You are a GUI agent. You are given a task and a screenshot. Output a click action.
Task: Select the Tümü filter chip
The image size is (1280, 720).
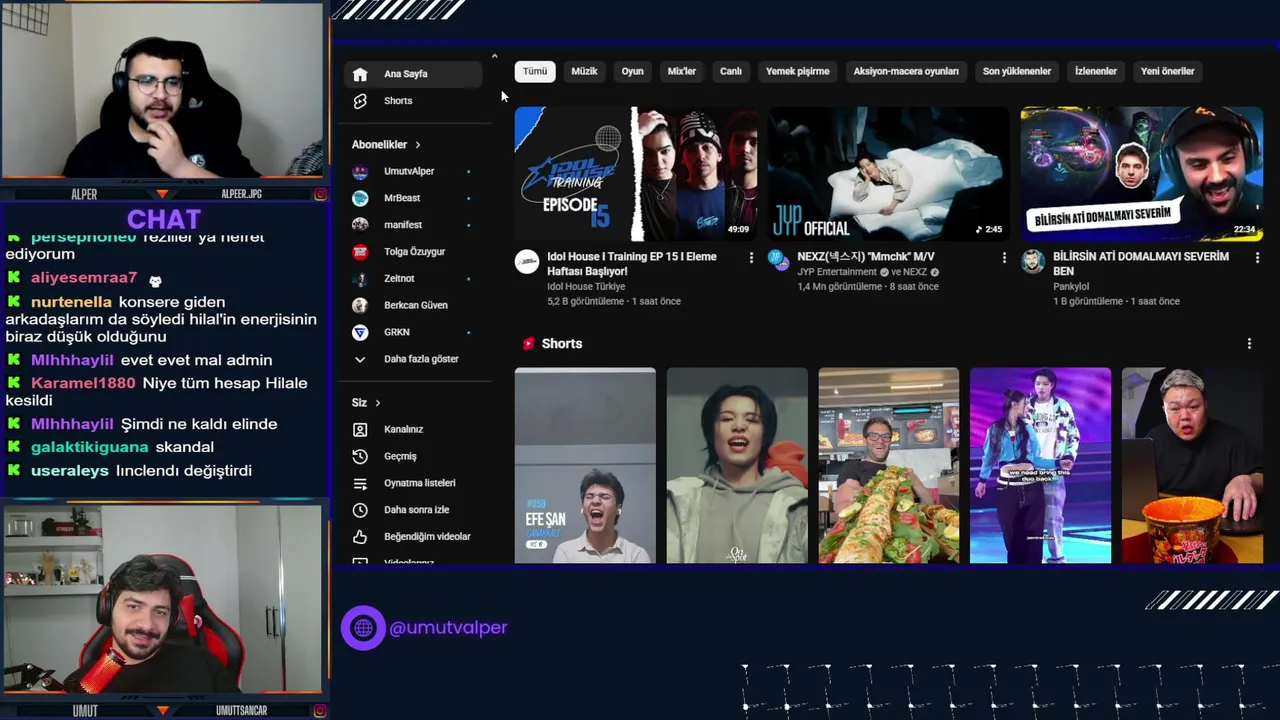[x=535, y=71]
